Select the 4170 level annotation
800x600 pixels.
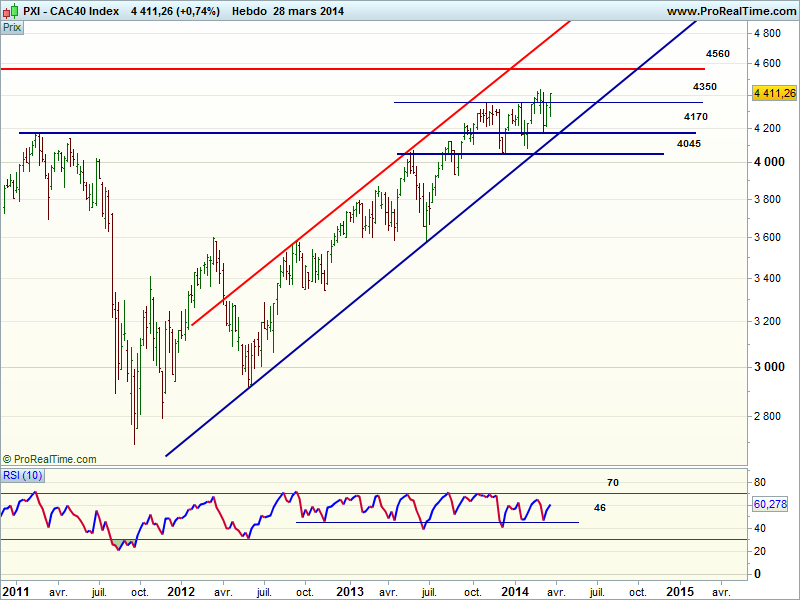coord(696,117)
